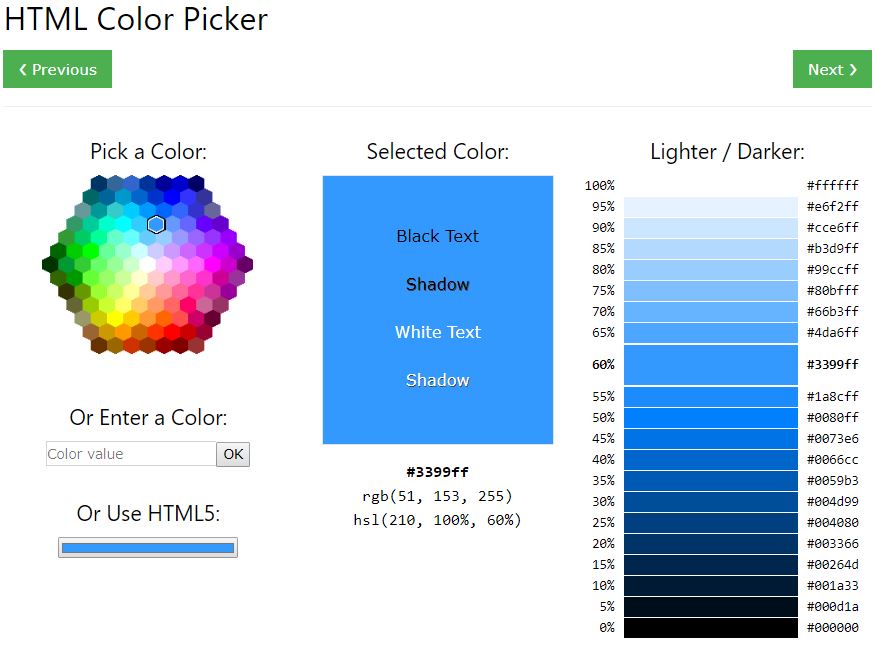Image resolution: width=876 pixels, height=649 pixels.
Task: Select the 5% shade #000d1a
Action: (x=709, y=607)
